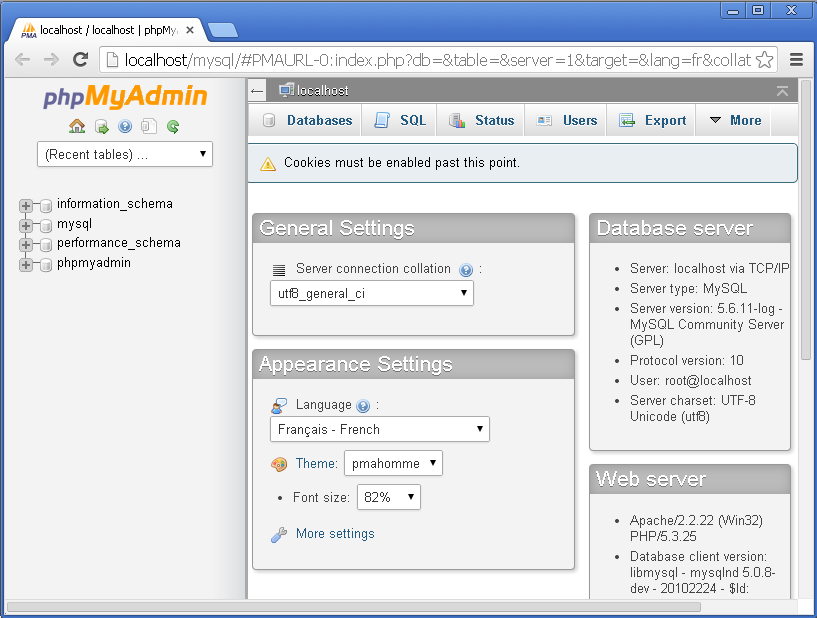Click the Web server panel header
The image size is (817, 618).
(690, 479)
